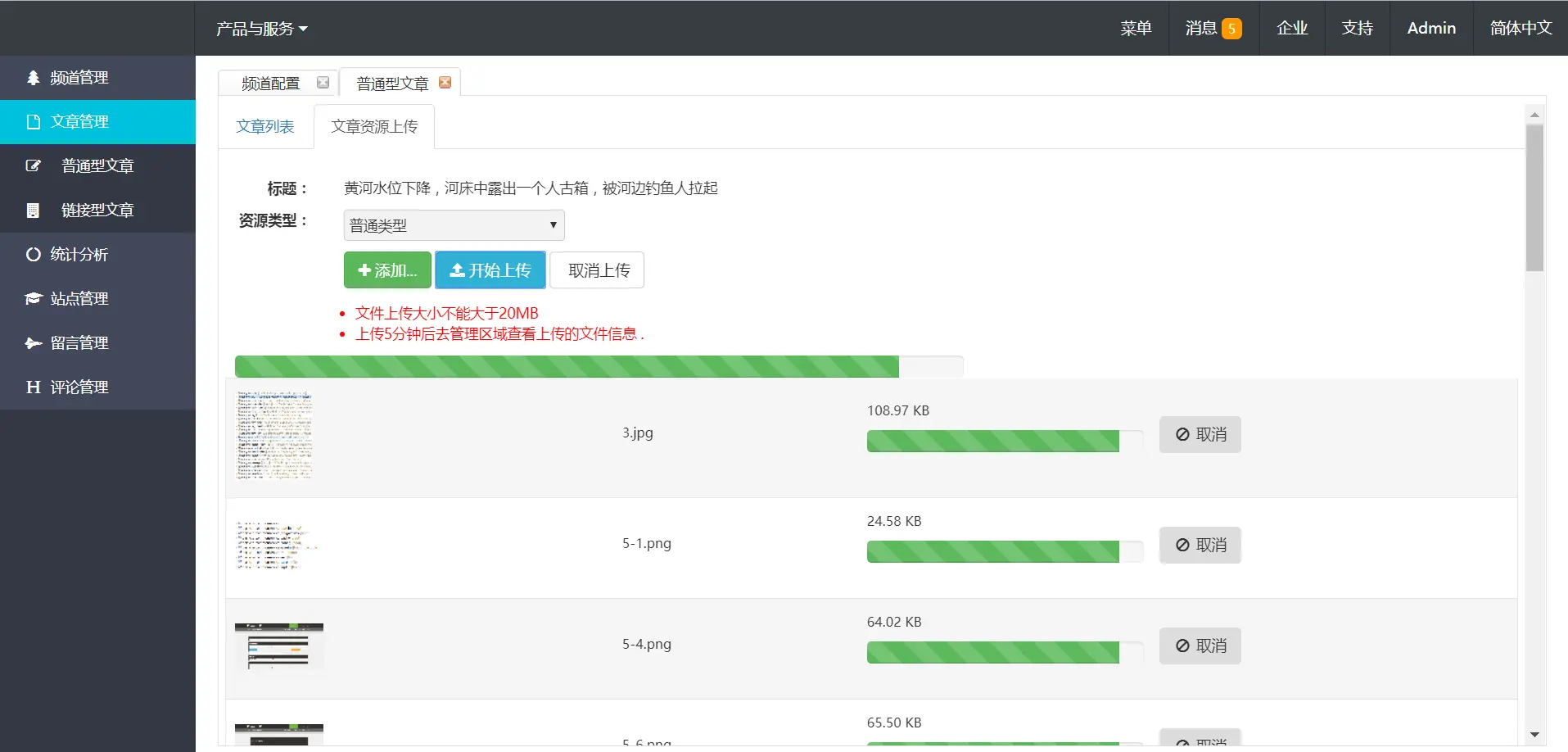
Task: Click the 24.58 KB size label
Action: click(x=894, y=521)
